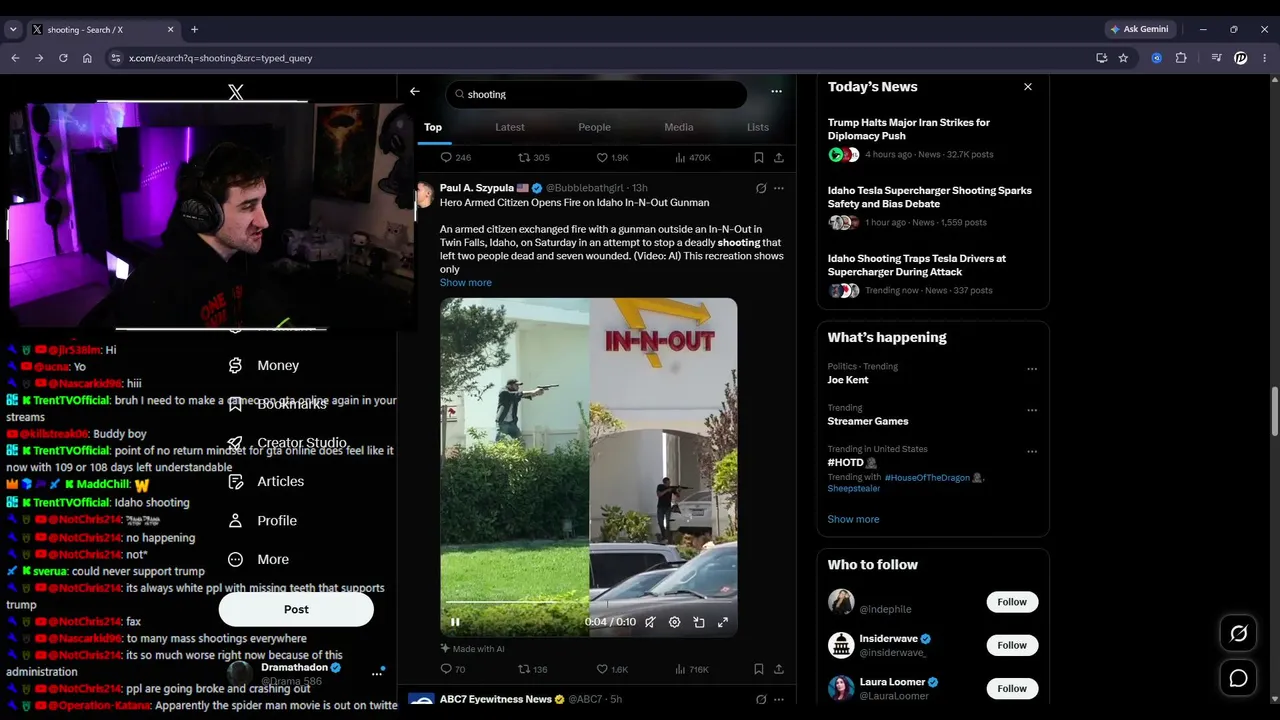
Task: Reload the current browser page
Action: pos(63,58)
